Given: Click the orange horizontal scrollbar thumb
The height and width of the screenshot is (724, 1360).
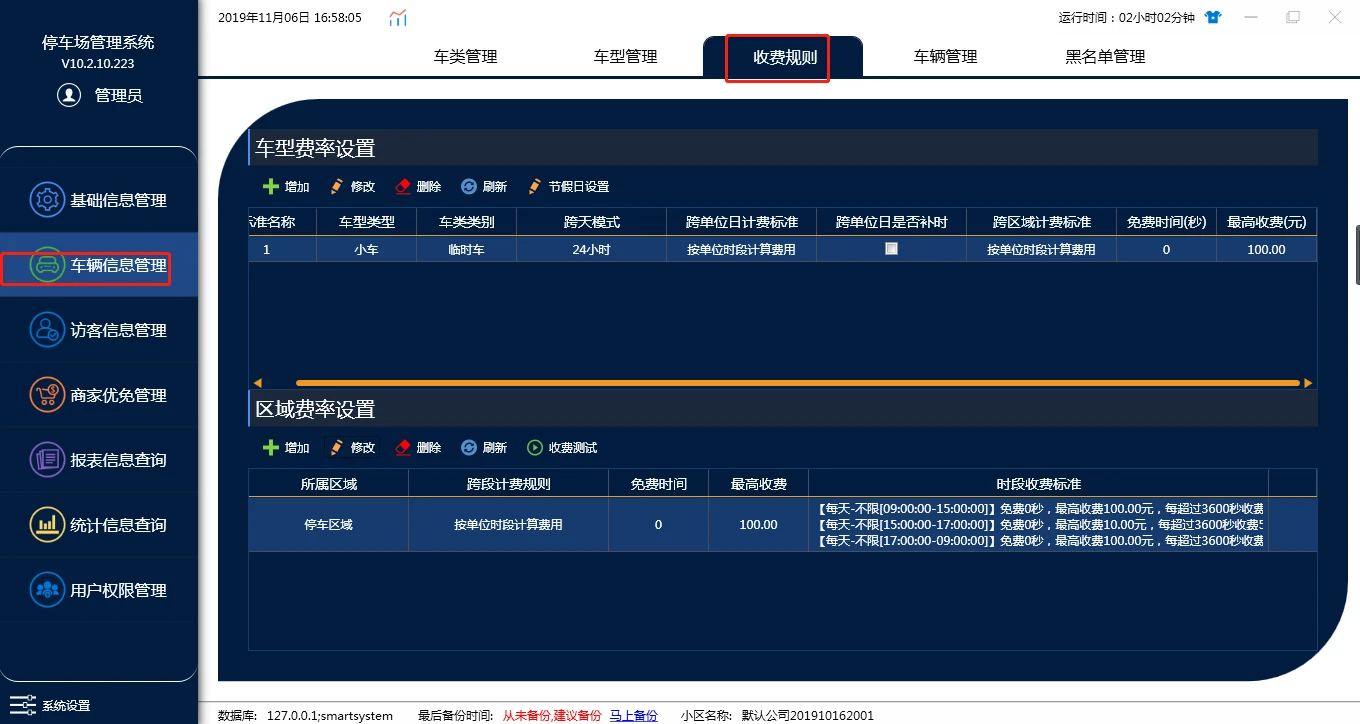Looking at the screenshot, I should (x=798, y=383).
